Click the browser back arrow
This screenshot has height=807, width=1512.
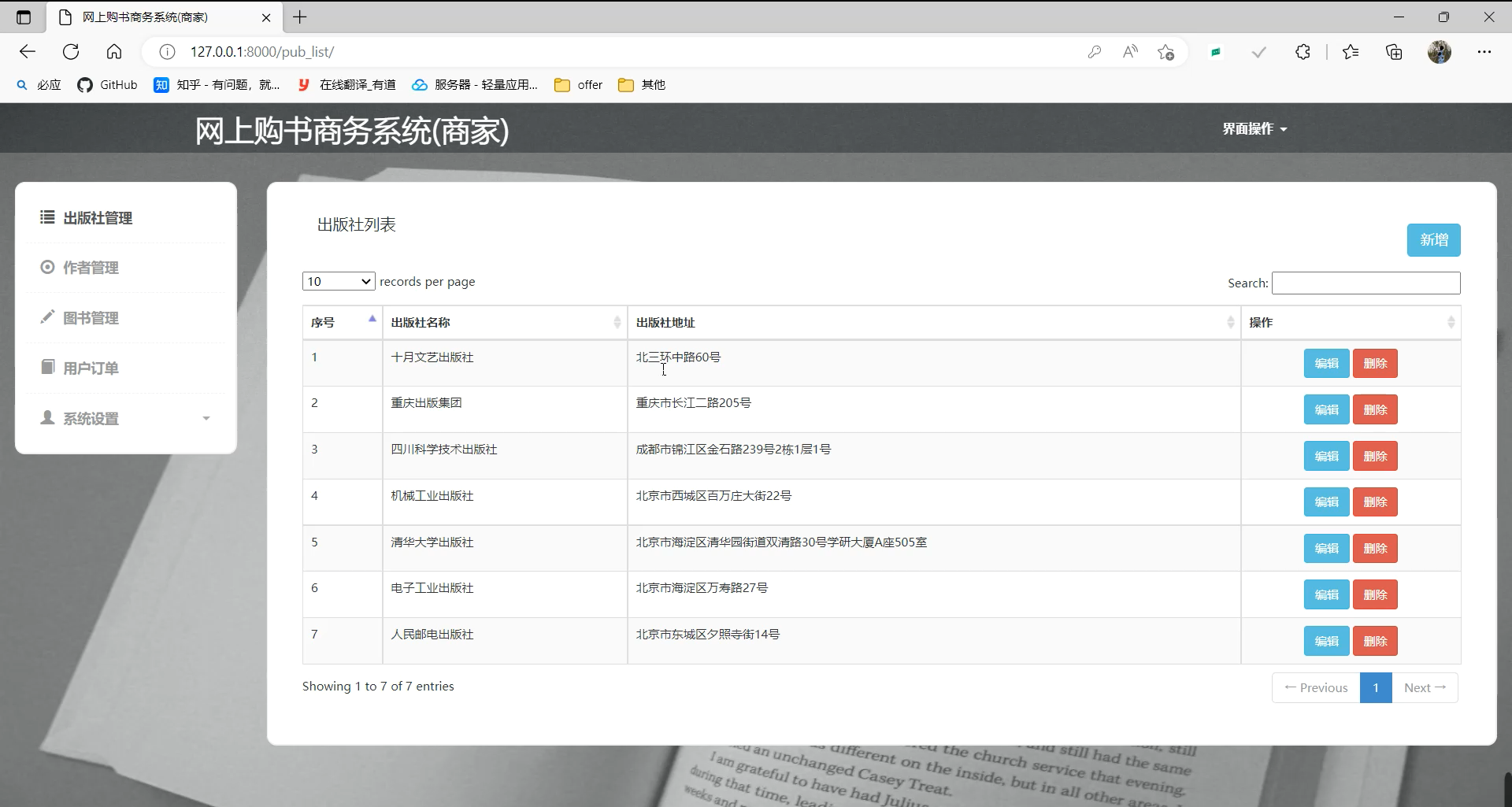pyautogui.click(x=28, y=52)
